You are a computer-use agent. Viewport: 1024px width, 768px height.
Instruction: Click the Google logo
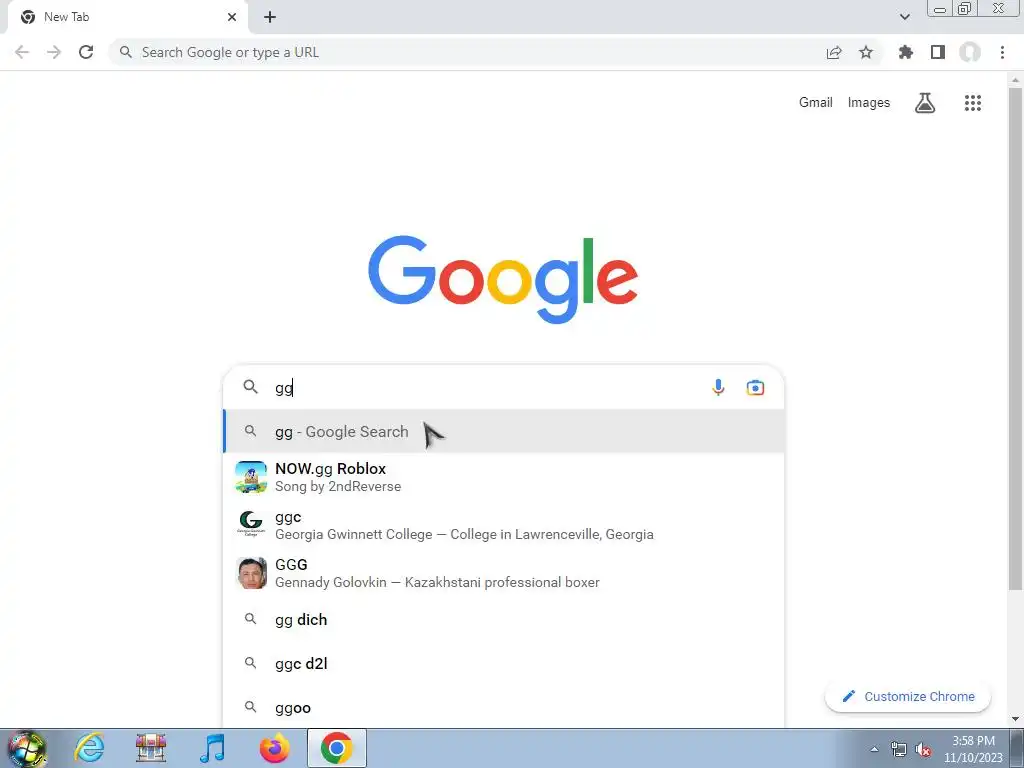(x=503, y=279)
